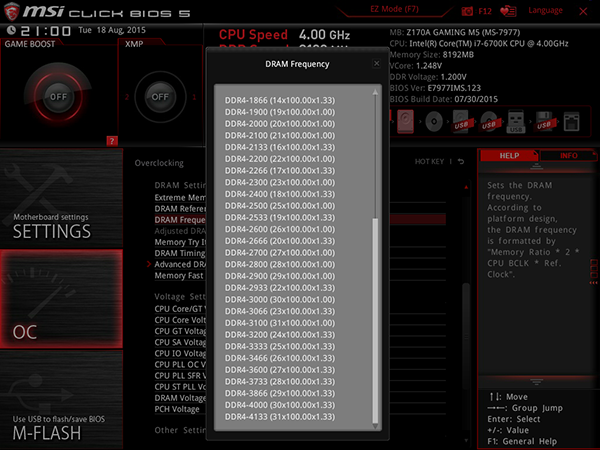Choose DDR4-2800 (28x100.00x1.00)
The height and width of the screenshot is (450, 600).
(x=280, y=264)
